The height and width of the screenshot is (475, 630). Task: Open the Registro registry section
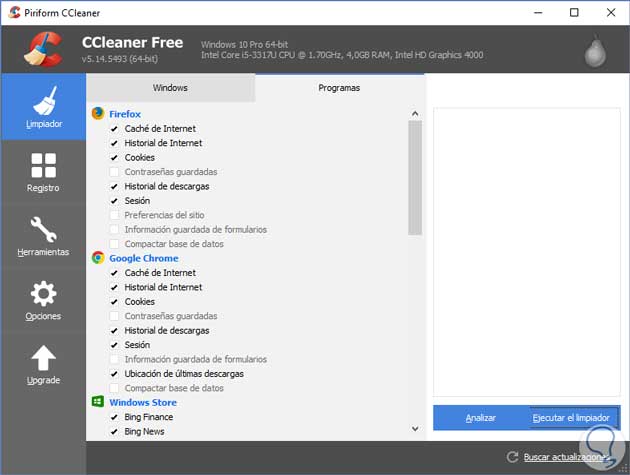[43, 172]
